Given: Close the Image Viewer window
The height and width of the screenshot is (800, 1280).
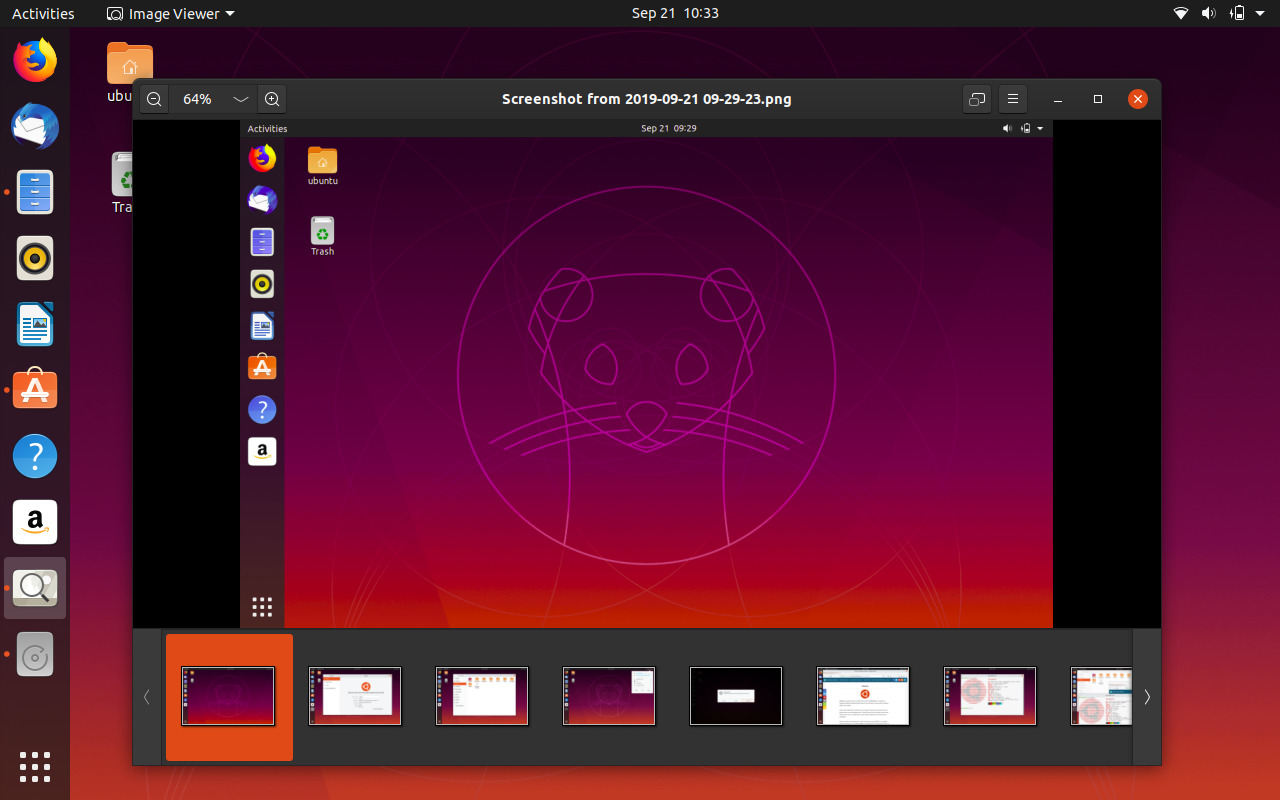Looking at the screenshot, I should point(1137,99).
